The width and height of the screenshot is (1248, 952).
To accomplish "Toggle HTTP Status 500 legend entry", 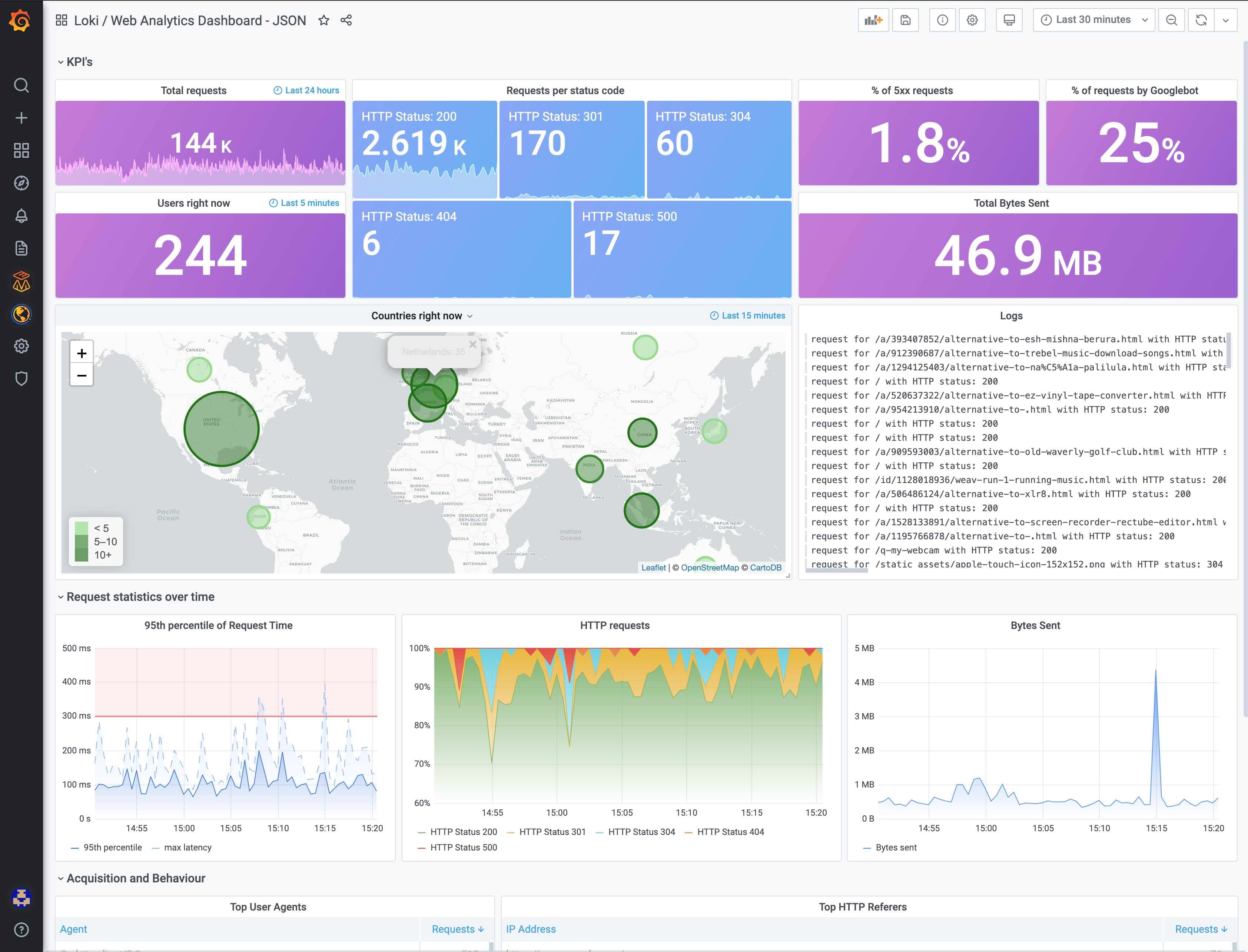I will (x=463, y=848).
